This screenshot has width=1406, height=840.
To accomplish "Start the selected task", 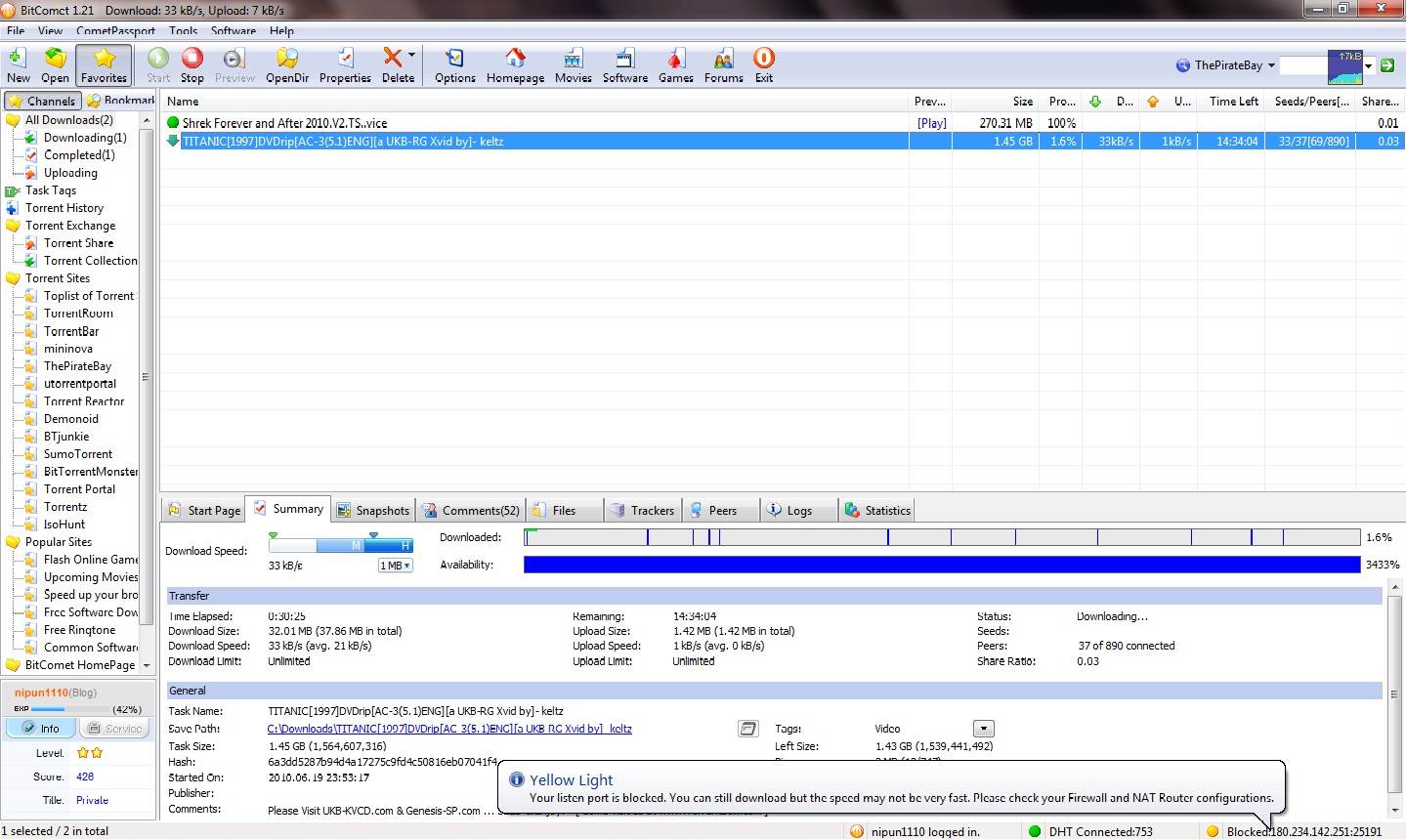I will (x=158, y=65).
